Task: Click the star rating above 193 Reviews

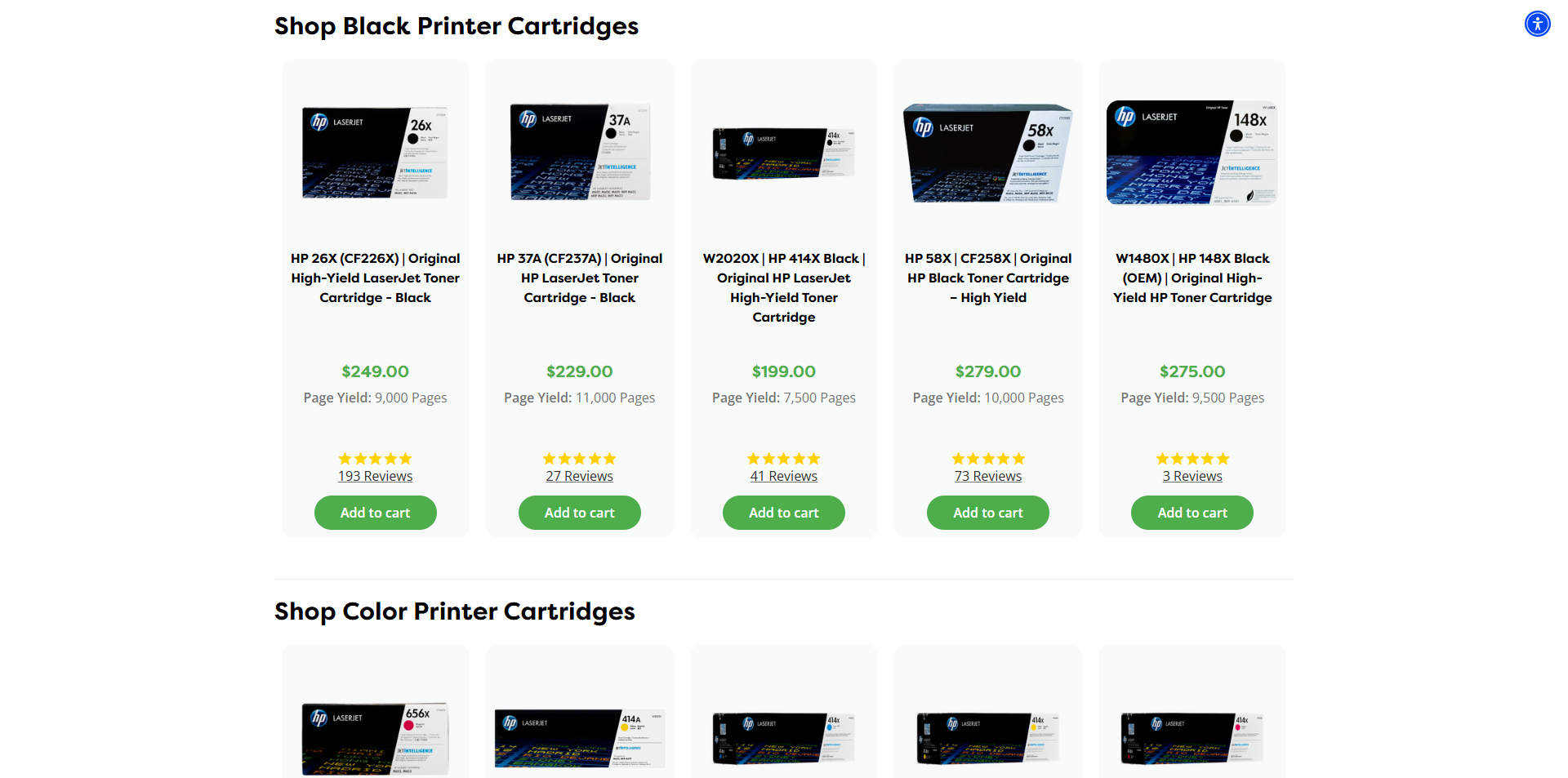Action: 376,459
